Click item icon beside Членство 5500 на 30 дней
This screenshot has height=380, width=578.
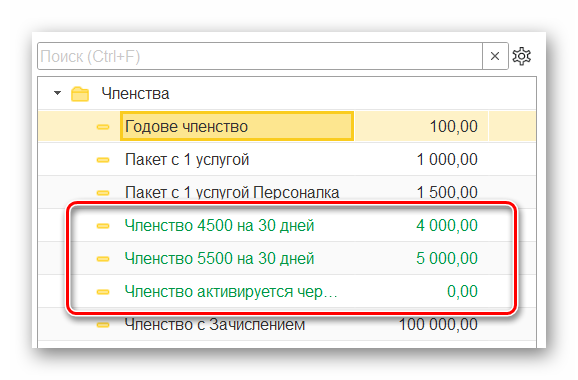pyautogui.click(x=103, y=259)
